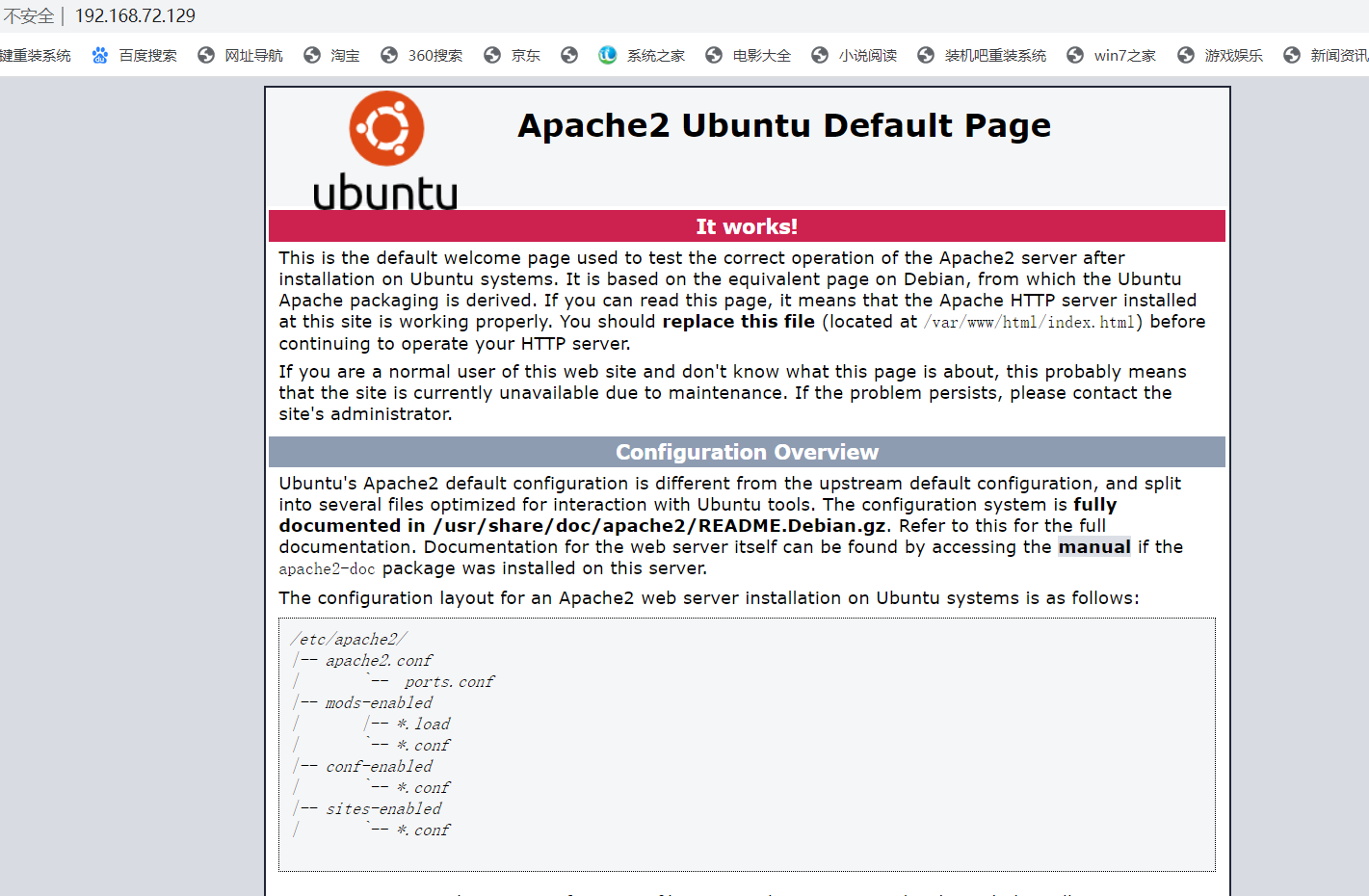
Task: Click the 192.168.72.129 address field
Action: (135, 16)
